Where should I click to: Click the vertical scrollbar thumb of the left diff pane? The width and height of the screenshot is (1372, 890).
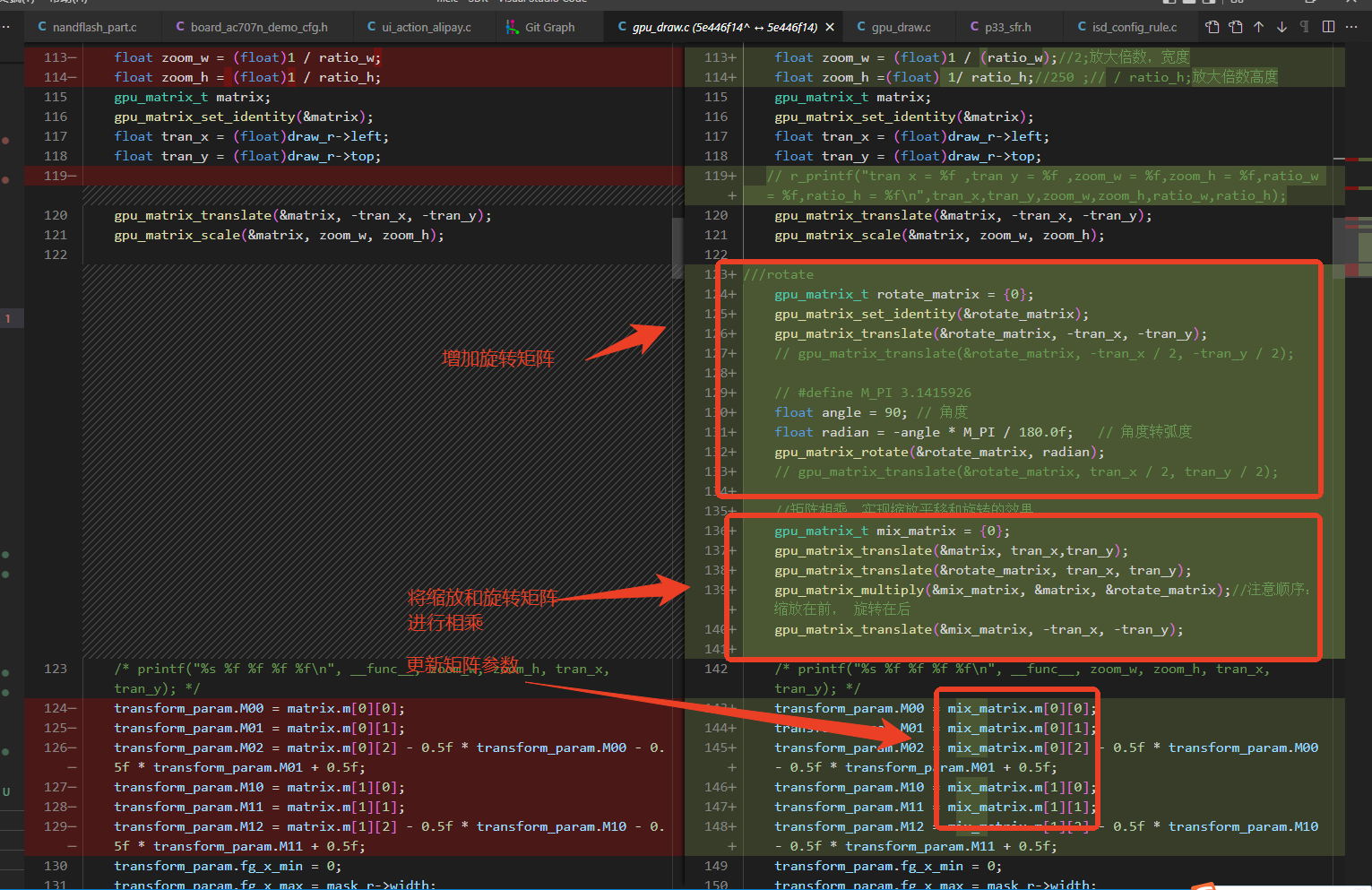coord(677,248)
